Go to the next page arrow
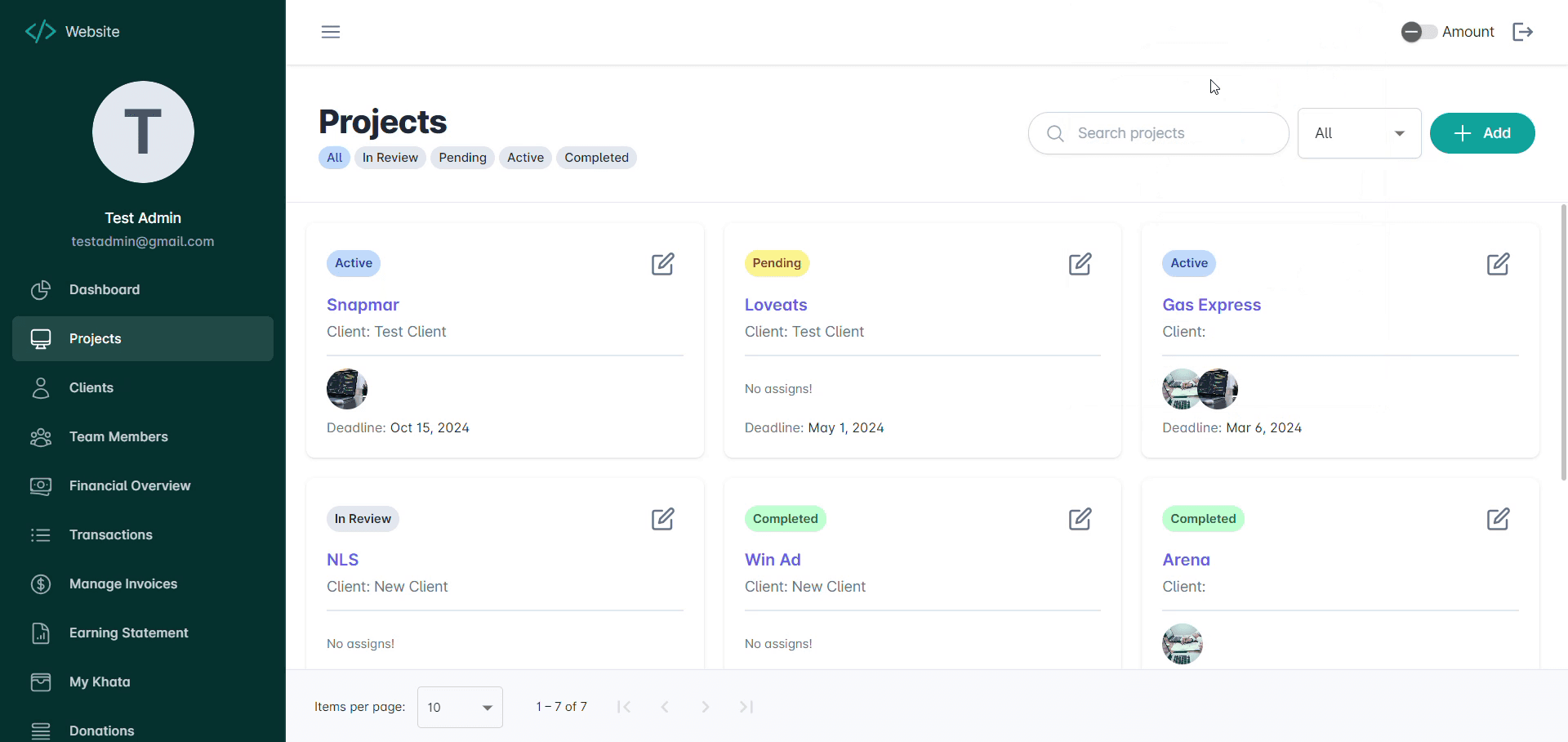 click(x=706, y=707)
